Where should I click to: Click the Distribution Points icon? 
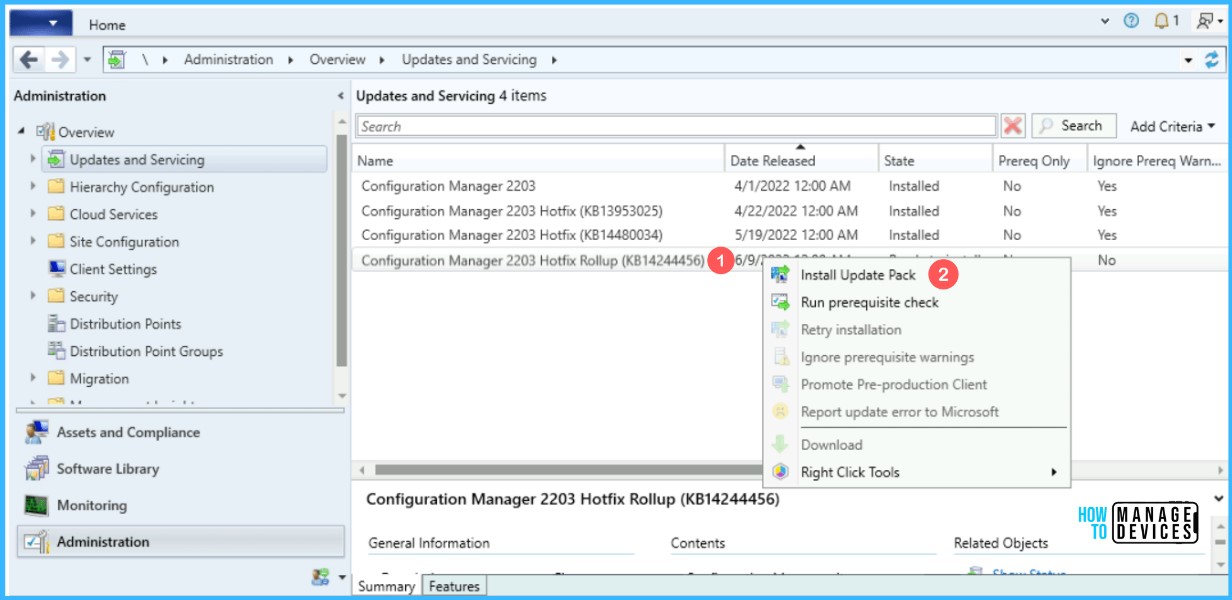(56, 324)
